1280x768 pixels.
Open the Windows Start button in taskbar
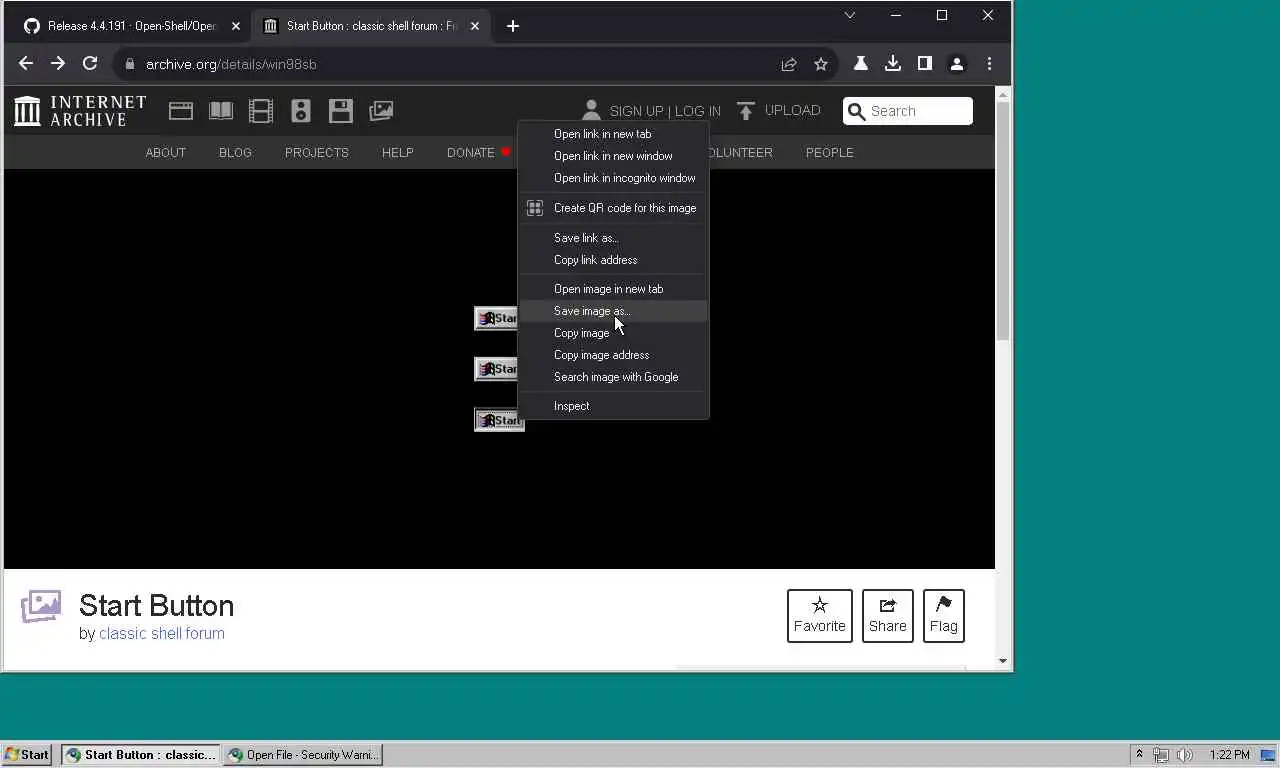tap(28, 755)
